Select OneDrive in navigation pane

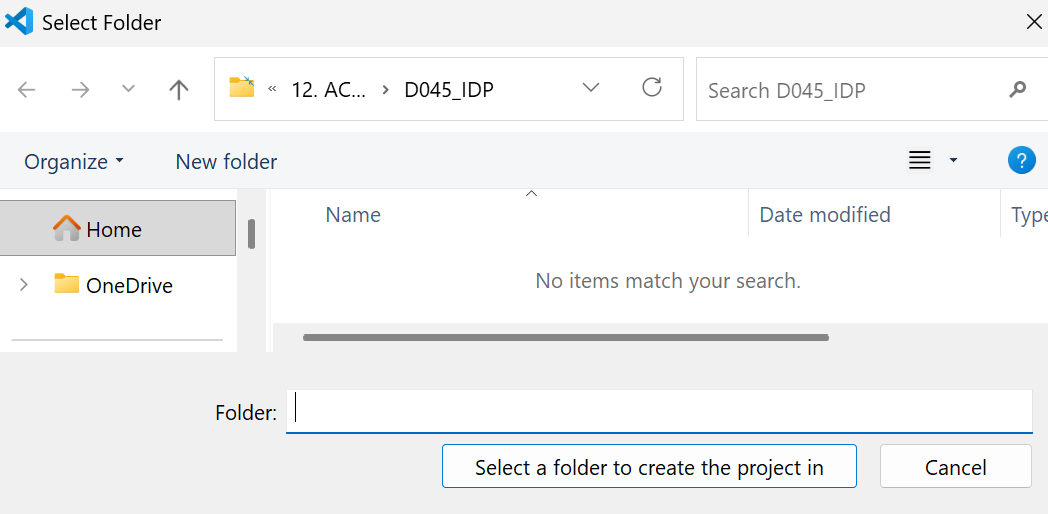coord(113,285)
